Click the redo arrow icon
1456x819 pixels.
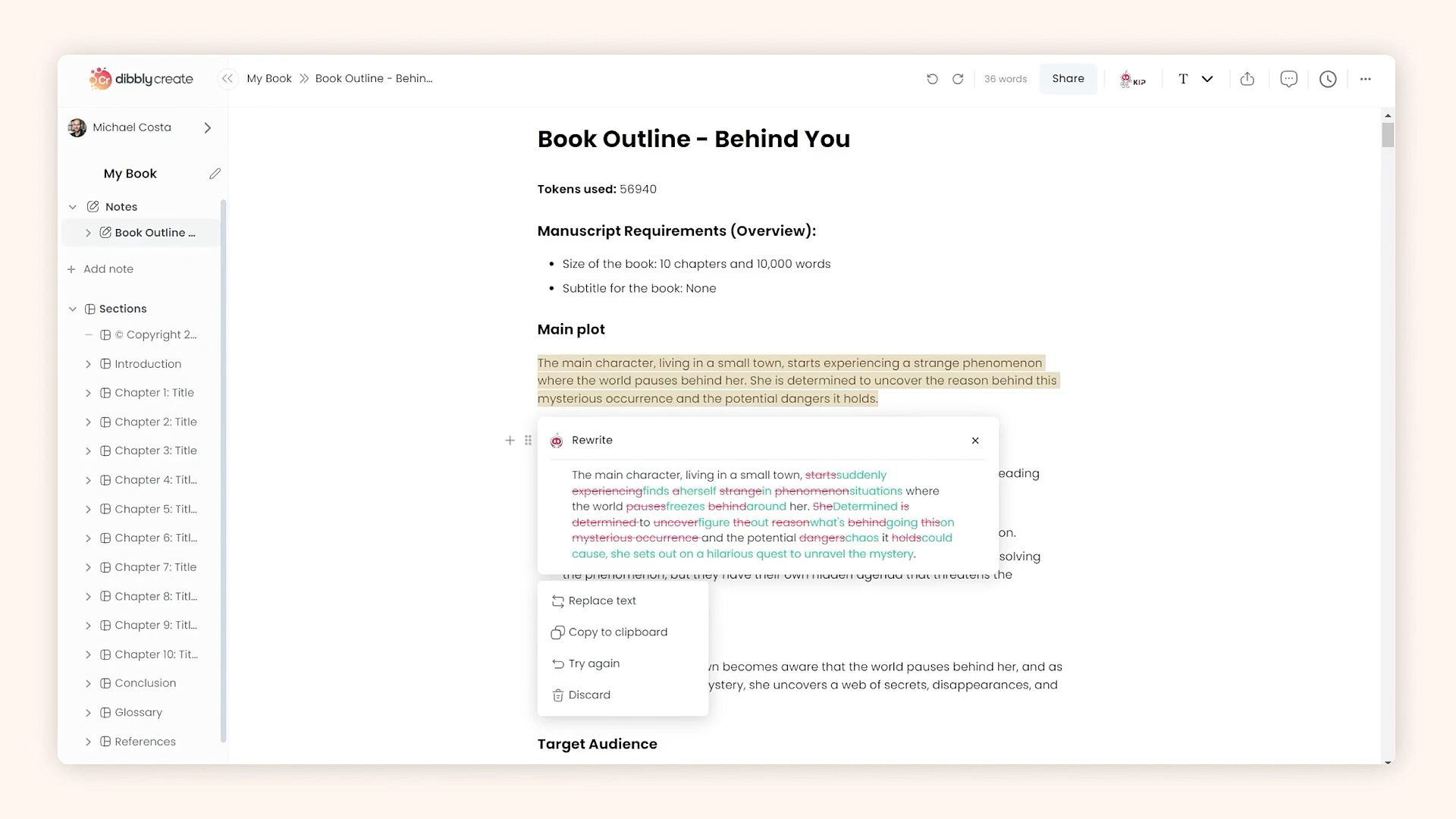click(x=958, y=79)
